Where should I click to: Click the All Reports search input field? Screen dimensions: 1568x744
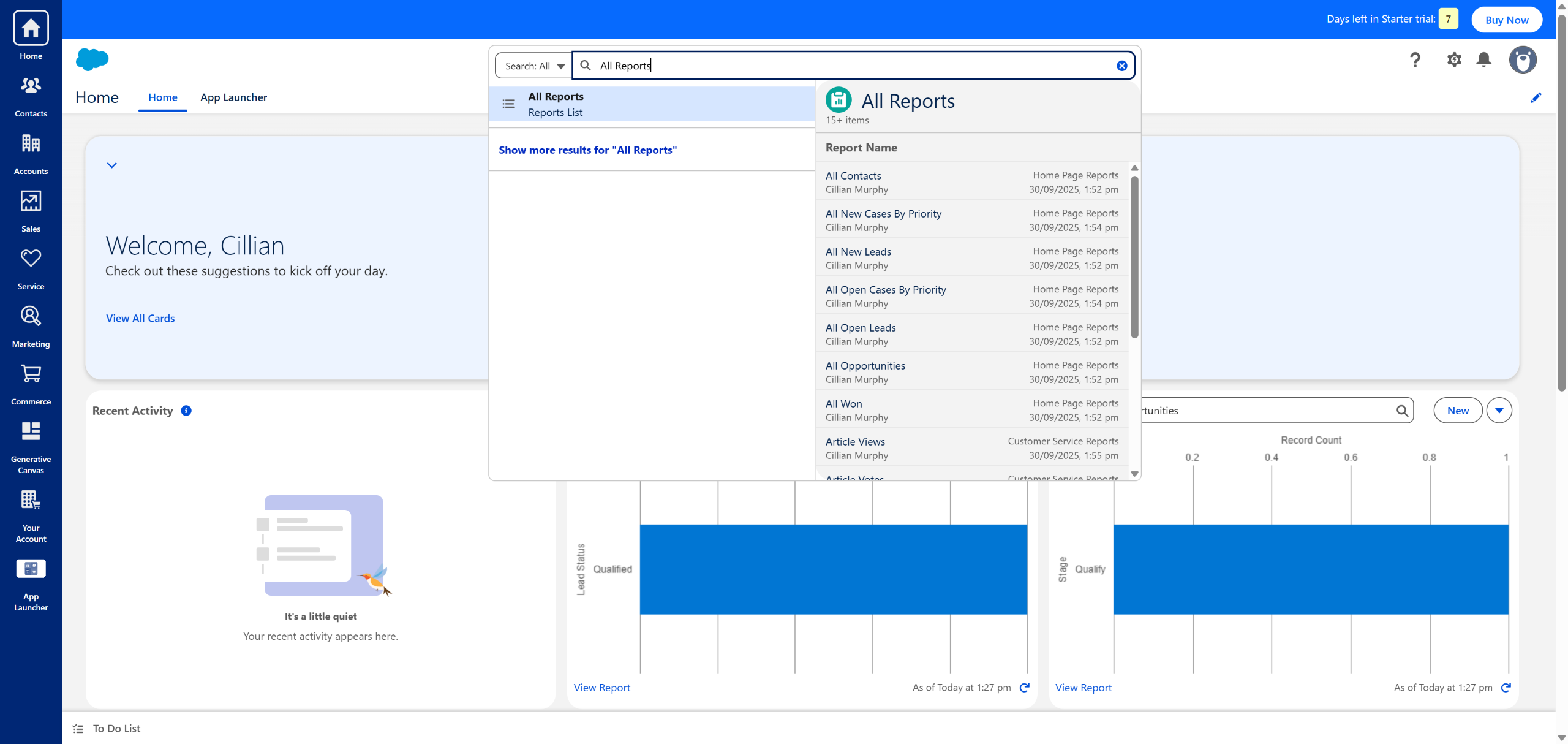tap(851, 66)
